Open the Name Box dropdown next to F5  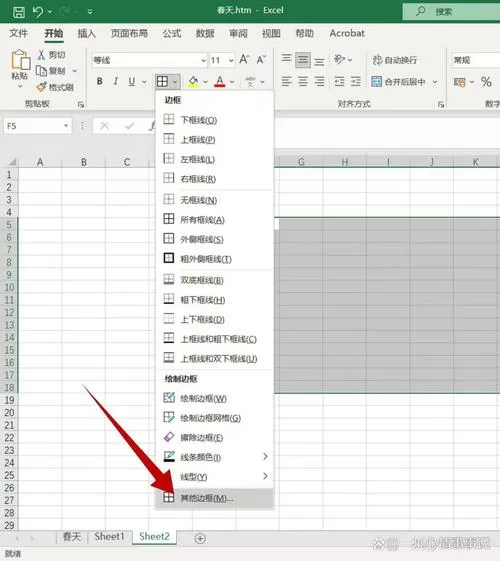coord(66,126)
